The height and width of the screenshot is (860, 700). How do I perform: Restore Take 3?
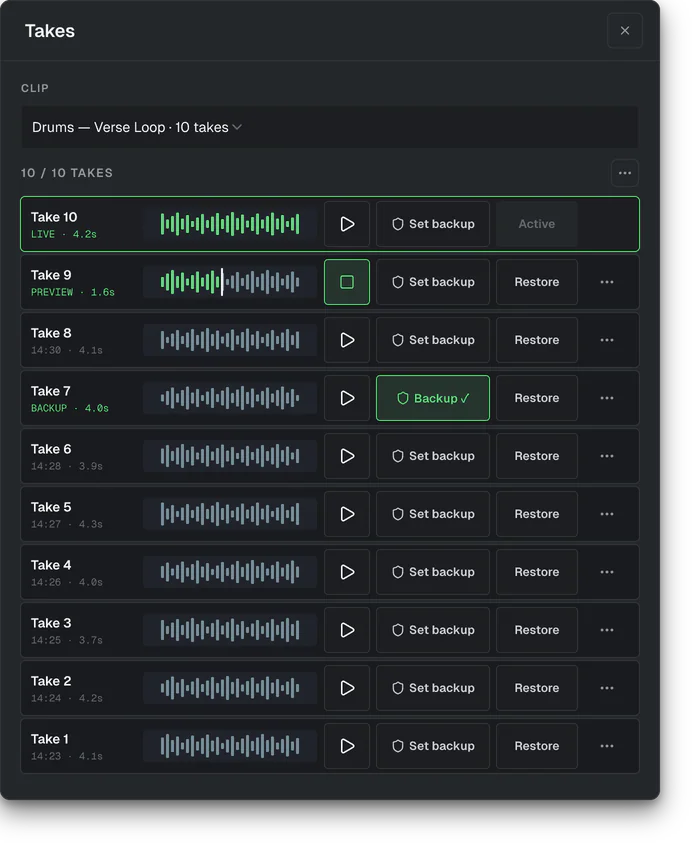coord(537,630)
